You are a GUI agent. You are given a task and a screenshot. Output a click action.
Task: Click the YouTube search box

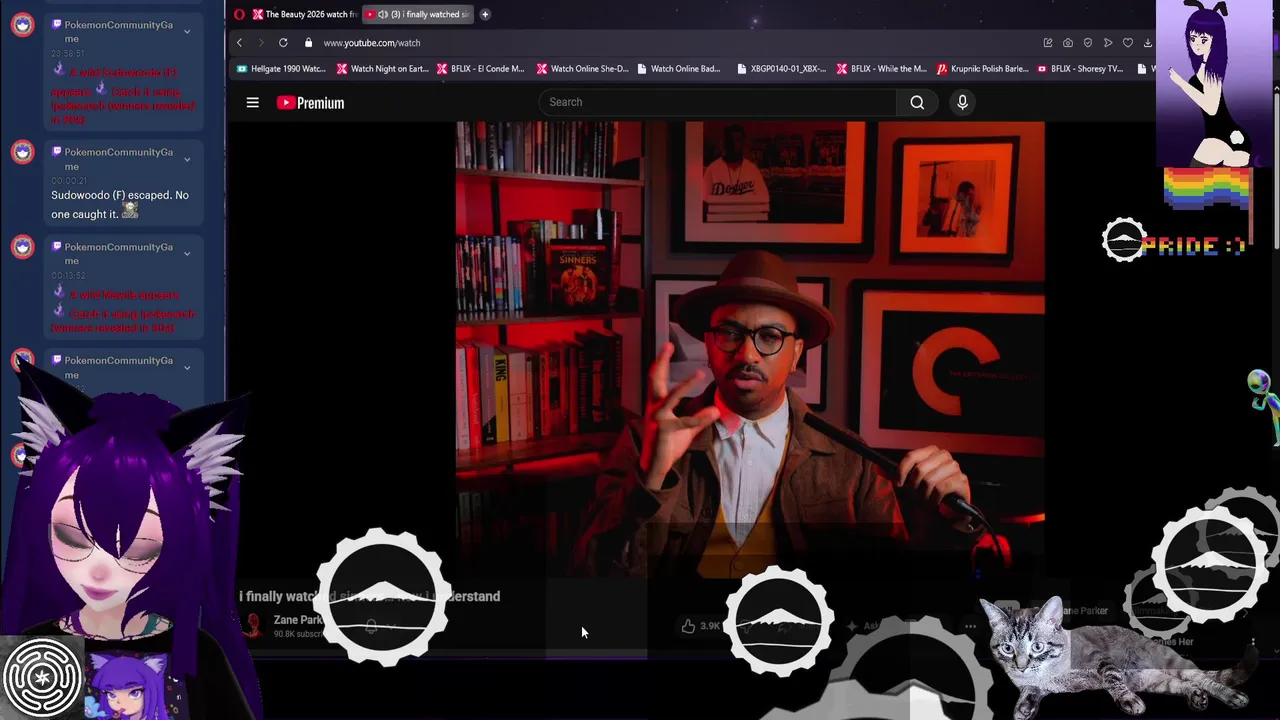[718, 102]
